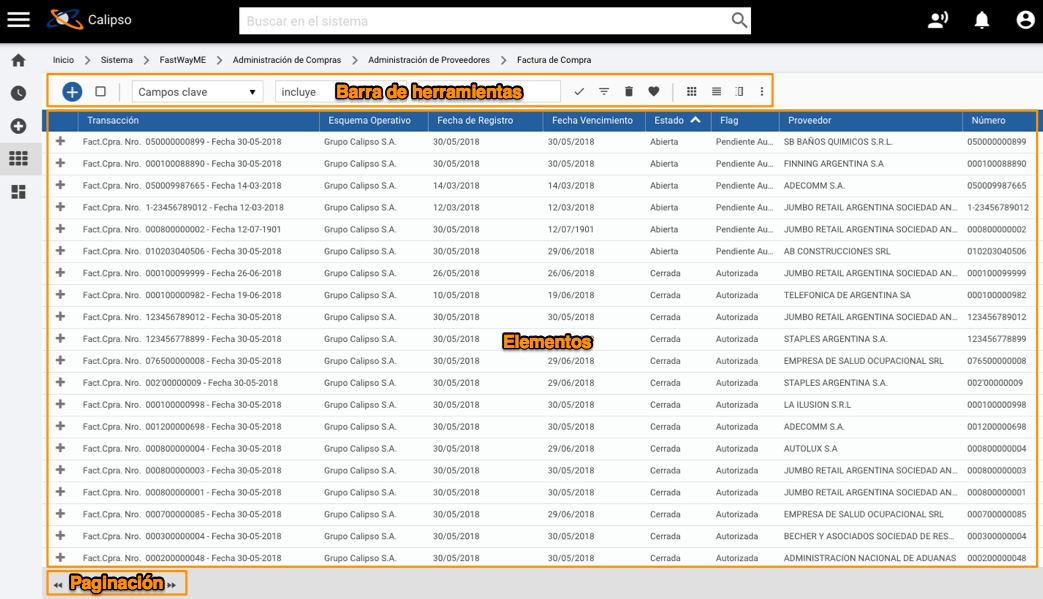Select LA ILUSION S.R.L cell
The image size is (1043, 599).
(817, 405)
